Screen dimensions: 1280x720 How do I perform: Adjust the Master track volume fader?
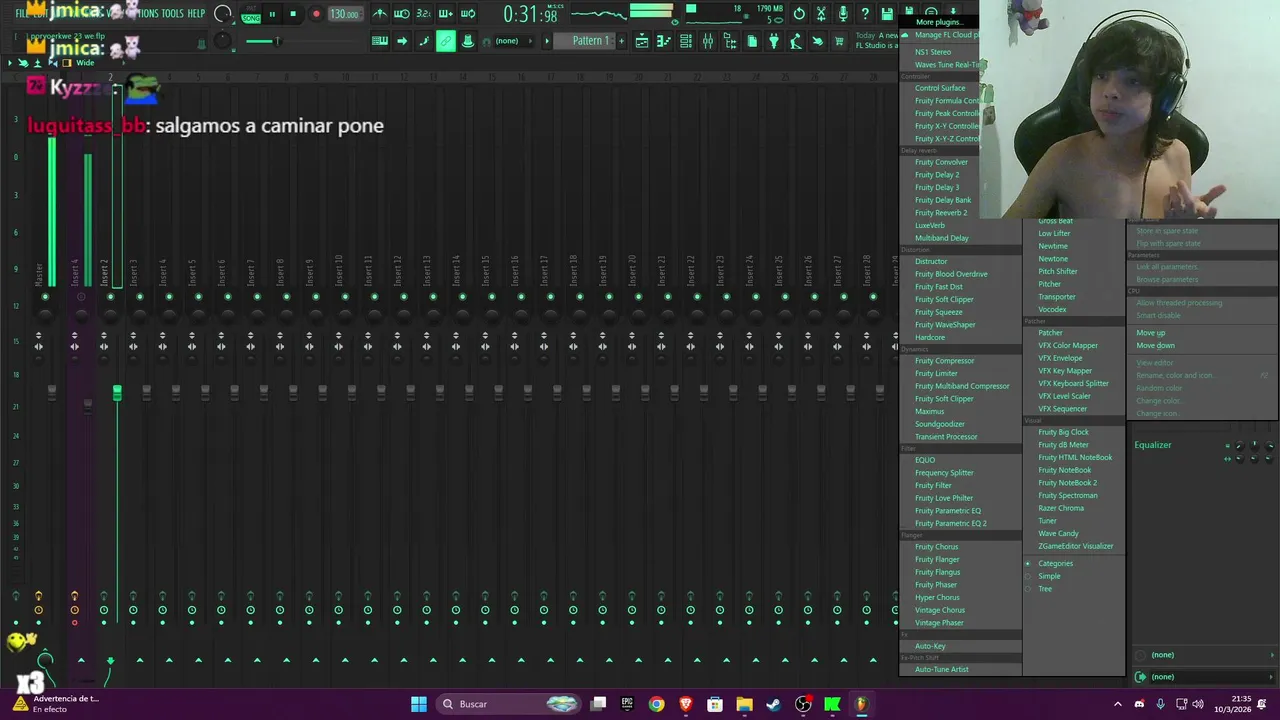pyautogui.click(x=52, y=394)
